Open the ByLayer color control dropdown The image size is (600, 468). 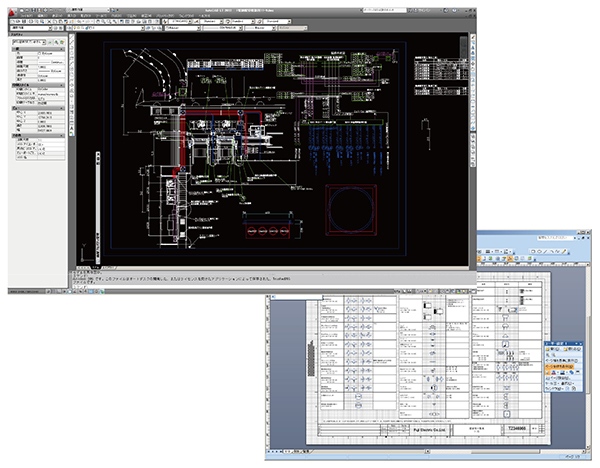183,28
